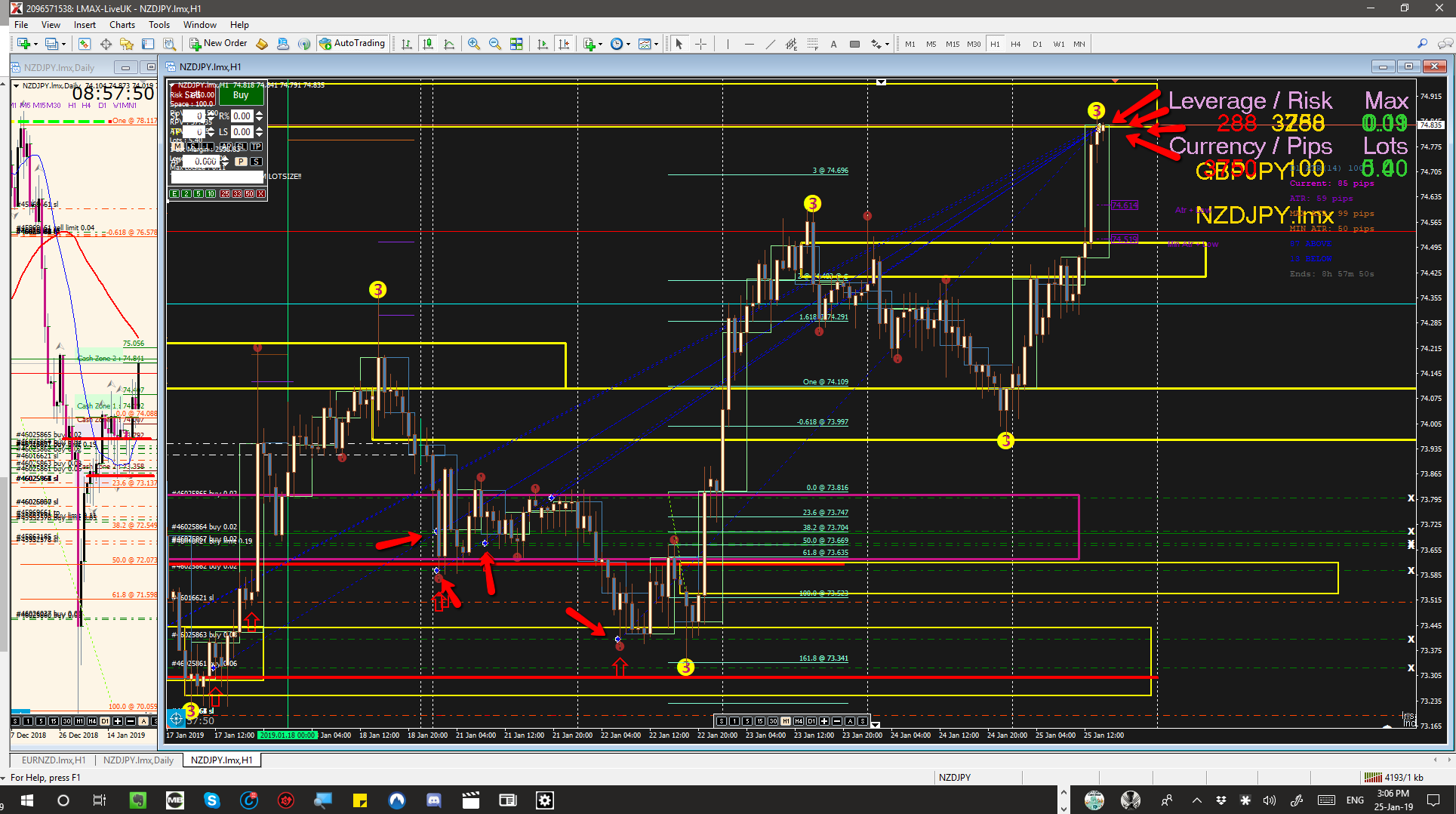The width and height of the screenshot is (1456, 814).
Task: Click the green E button in panel
Action: (x=174, y=194)
